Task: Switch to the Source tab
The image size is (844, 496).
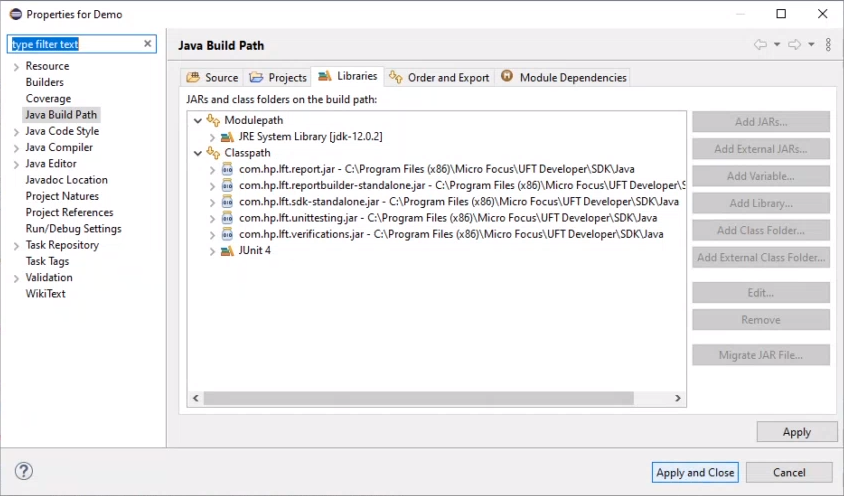Action: click(x=213, y=77)
